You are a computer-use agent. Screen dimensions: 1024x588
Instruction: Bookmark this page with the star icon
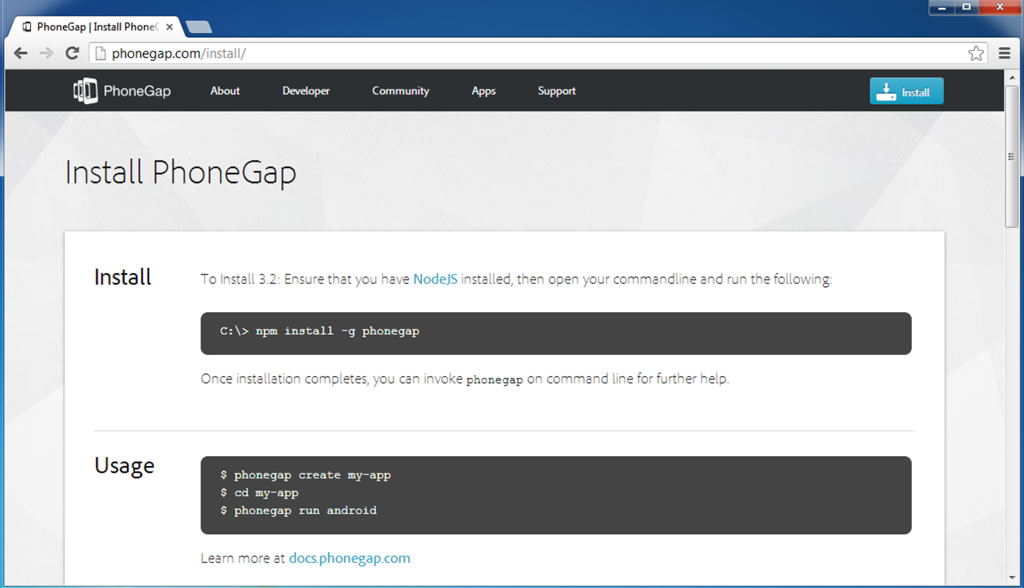pos(976,54)
